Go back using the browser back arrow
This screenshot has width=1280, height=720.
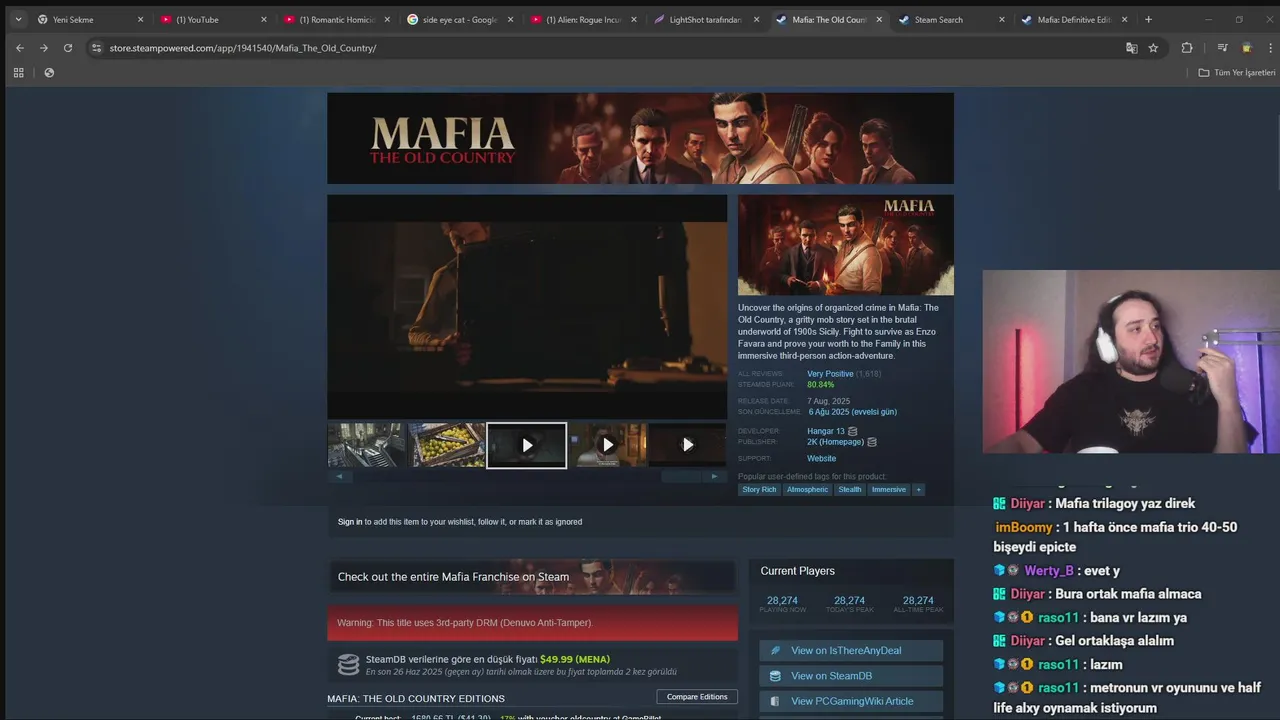tap(19, 48)
